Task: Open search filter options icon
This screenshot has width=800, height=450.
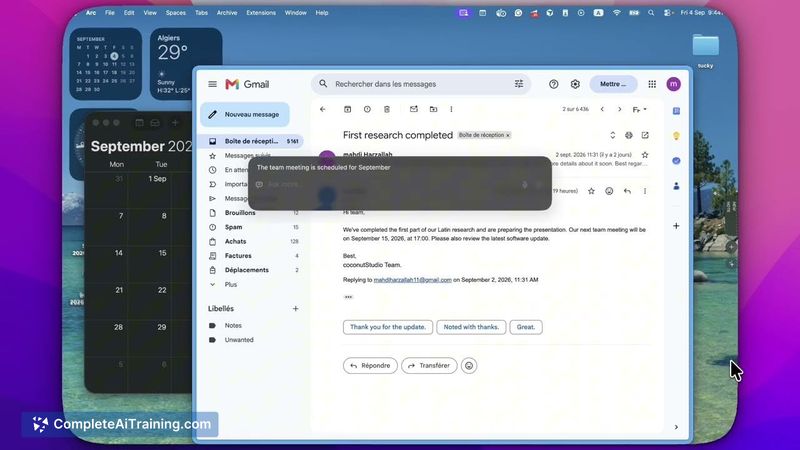Action: pos(518,84)
